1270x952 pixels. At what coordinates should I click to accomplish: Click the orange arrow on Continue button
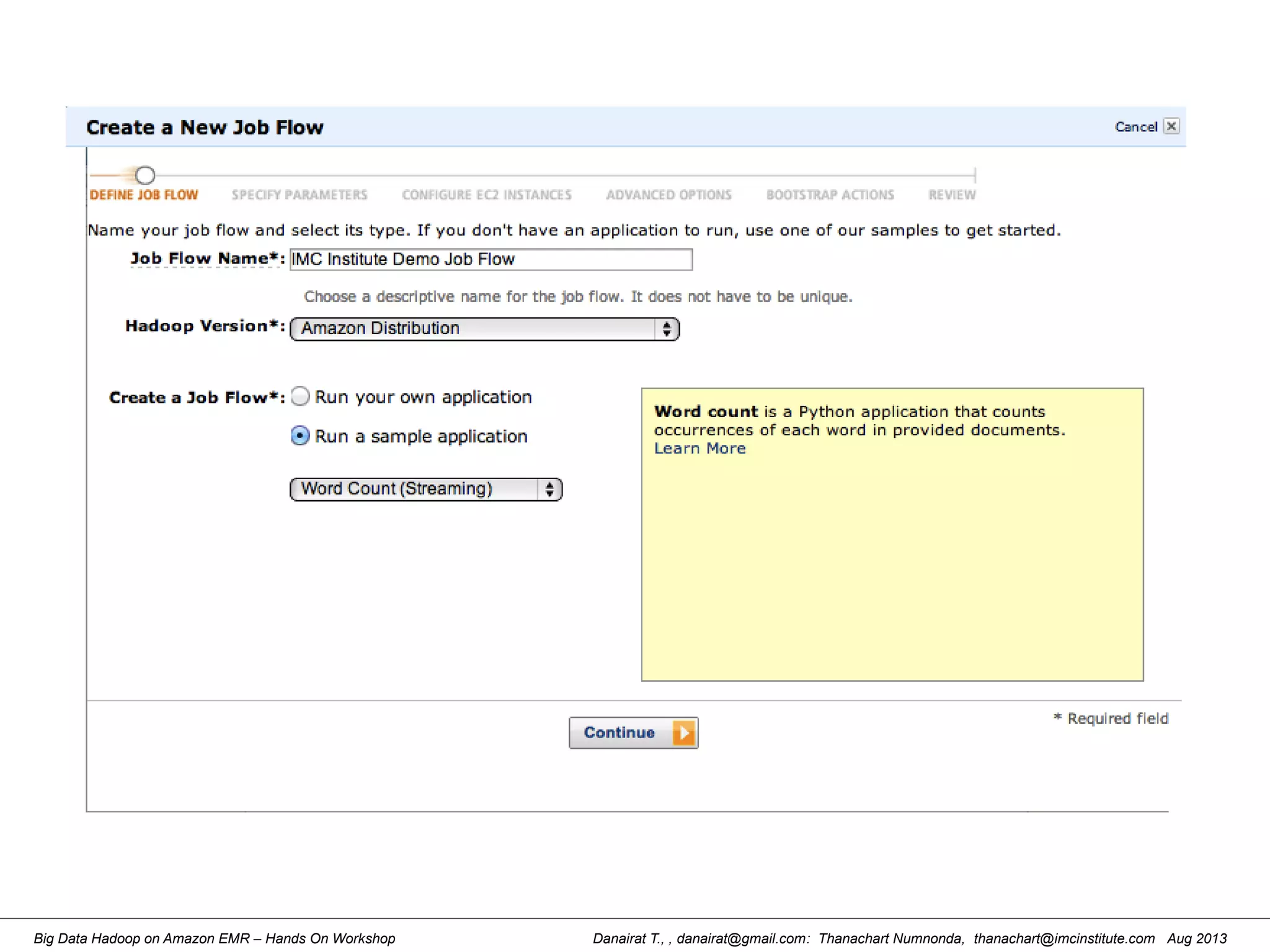(684, 733)
